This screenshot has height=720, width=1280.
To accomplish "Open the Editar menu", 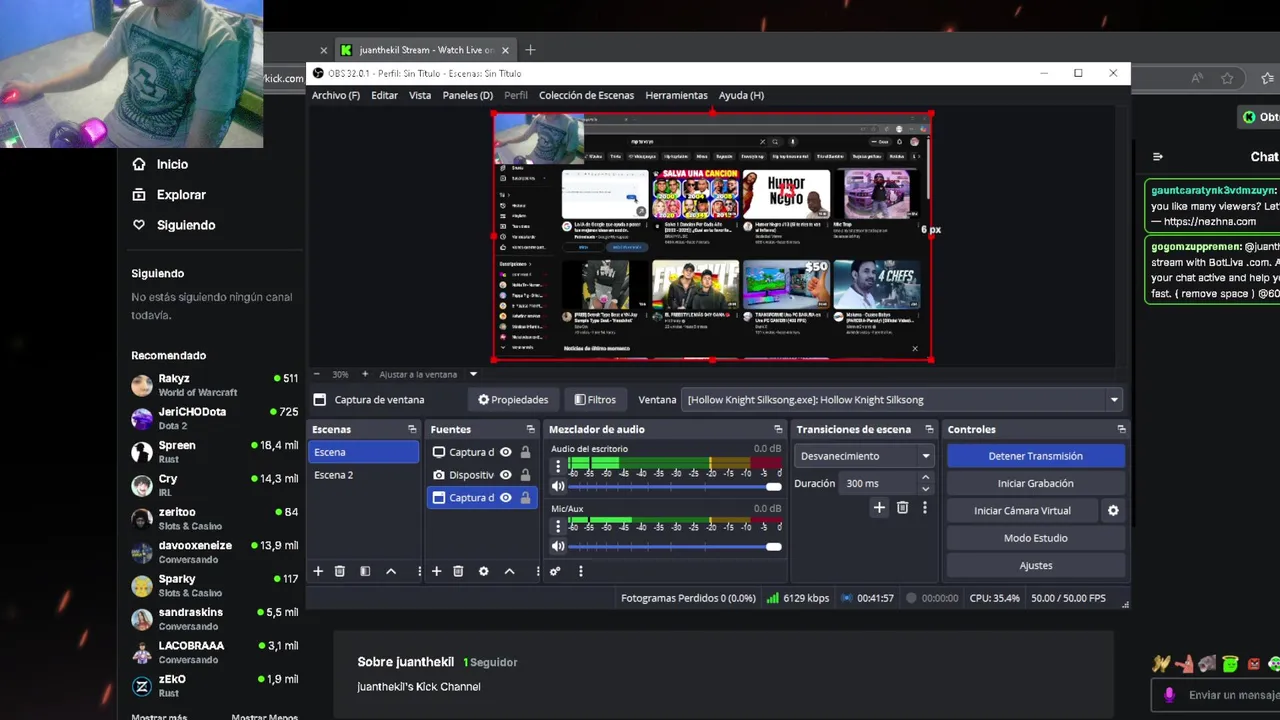I will [384, 95].
